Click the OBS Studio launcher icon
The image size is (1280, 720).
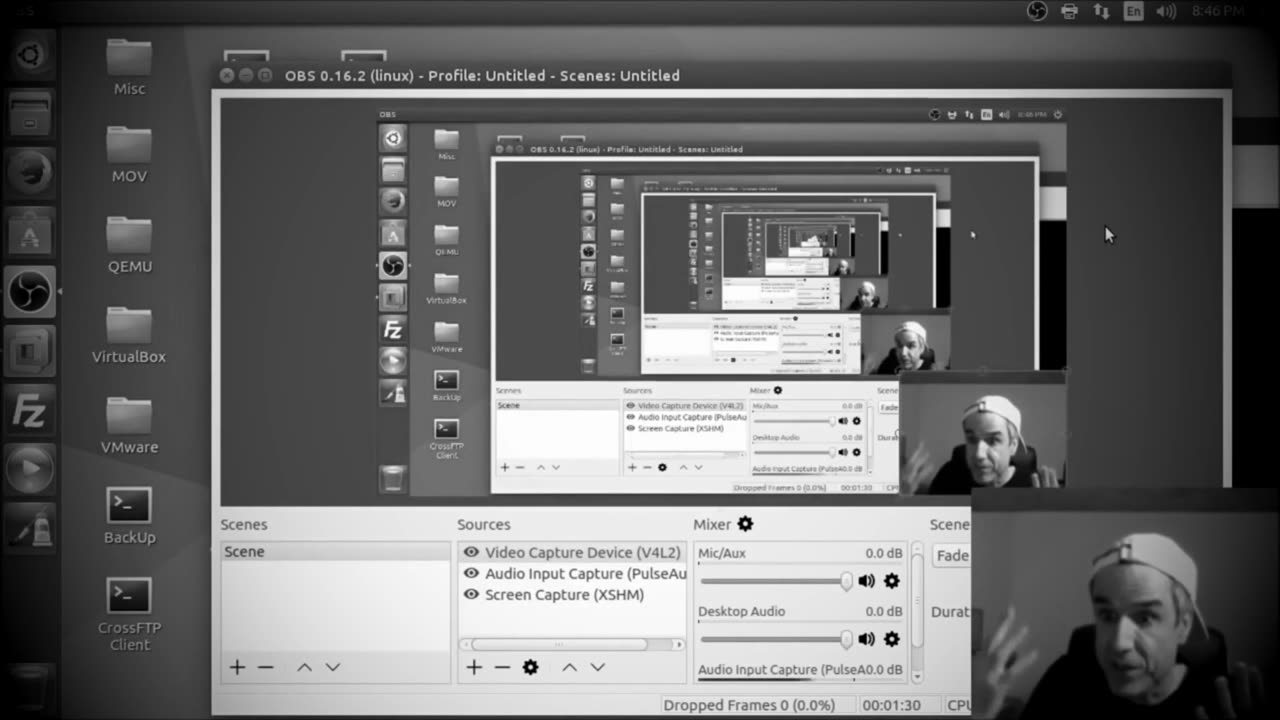(x=30, y=293)
